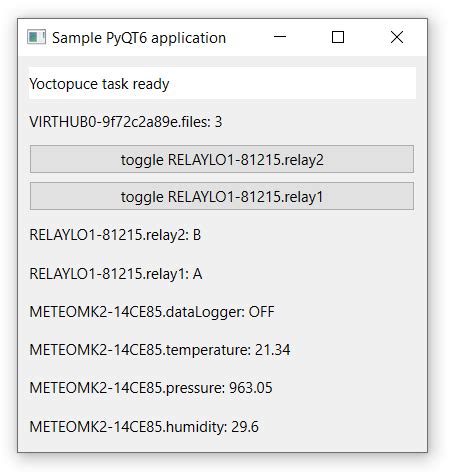Select the VIRTHUB0-9f72c2a89e.files: 3 label
The image size is (453, 472).
click(126, 122)
